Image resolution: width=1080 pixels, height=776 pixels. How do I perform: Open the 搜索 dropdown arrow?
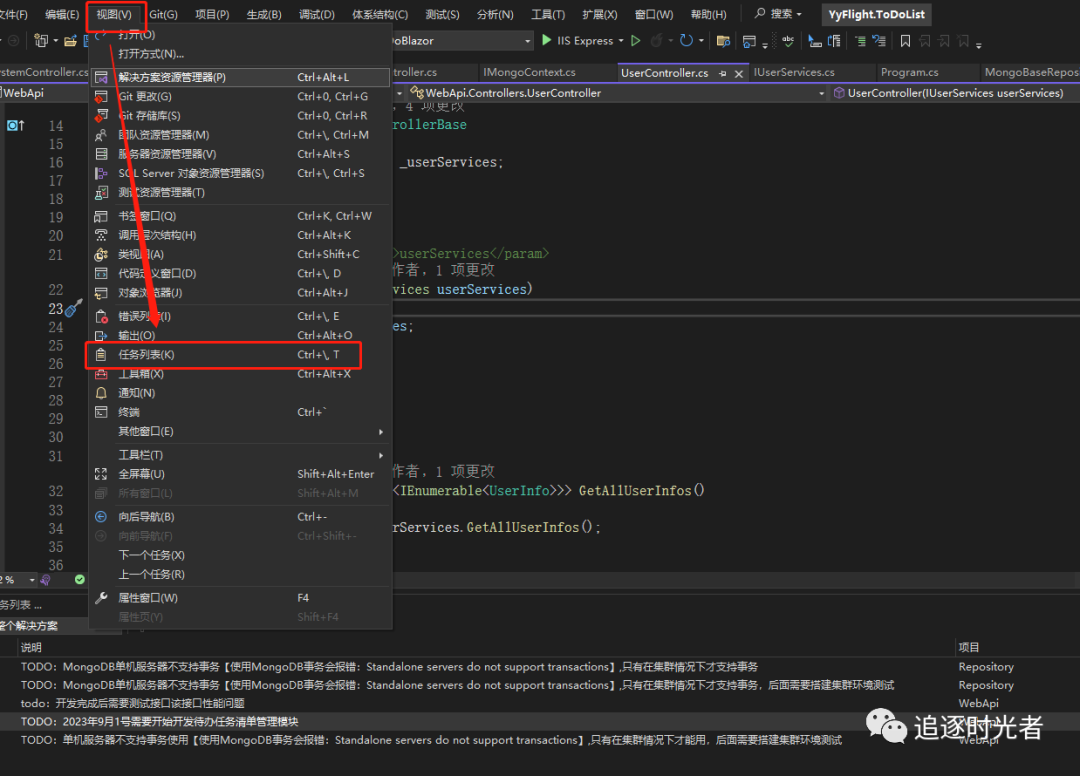tap(799, 14)
